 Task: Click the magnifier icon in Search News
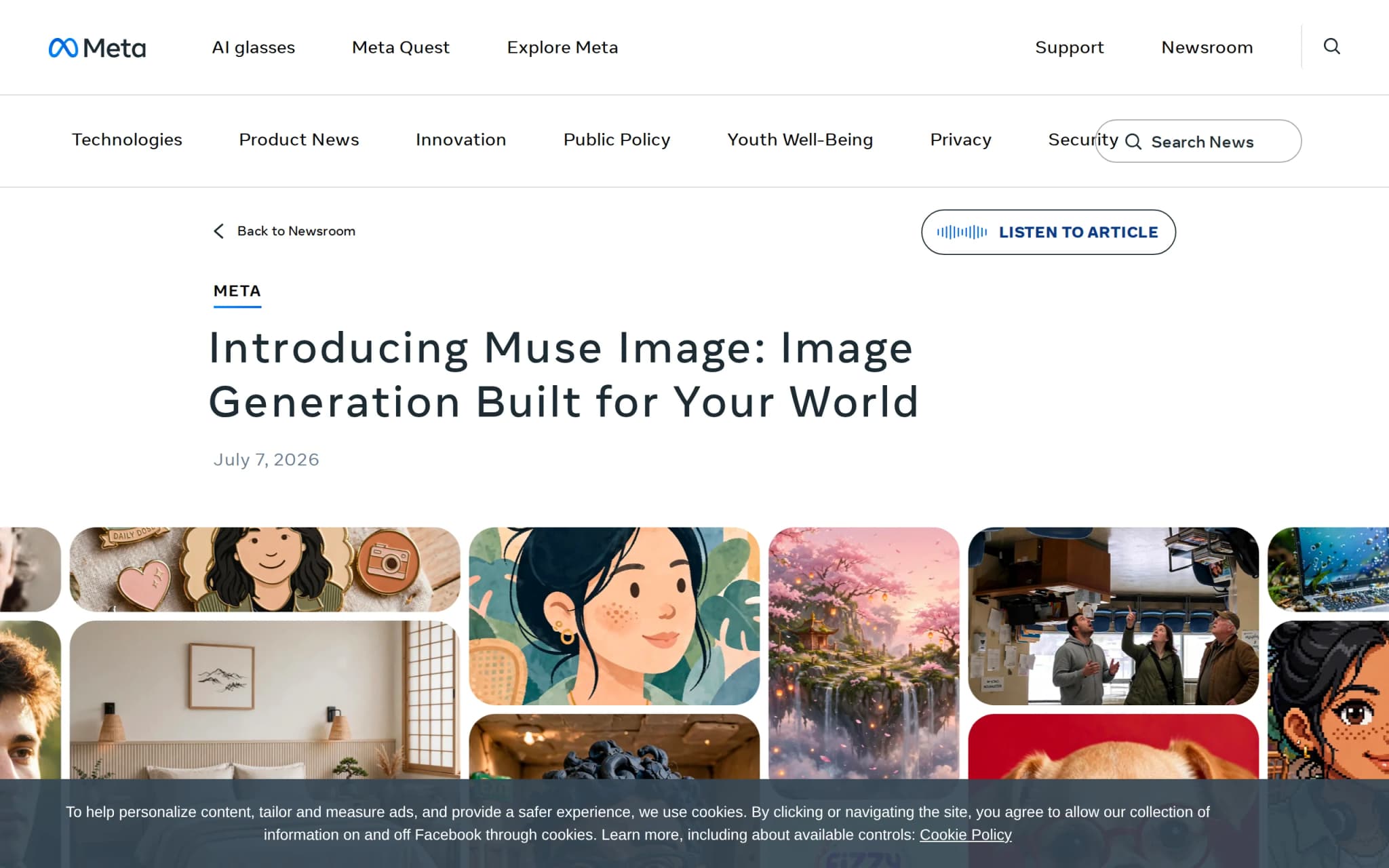pyautogui.click(x=1133, y=142)
